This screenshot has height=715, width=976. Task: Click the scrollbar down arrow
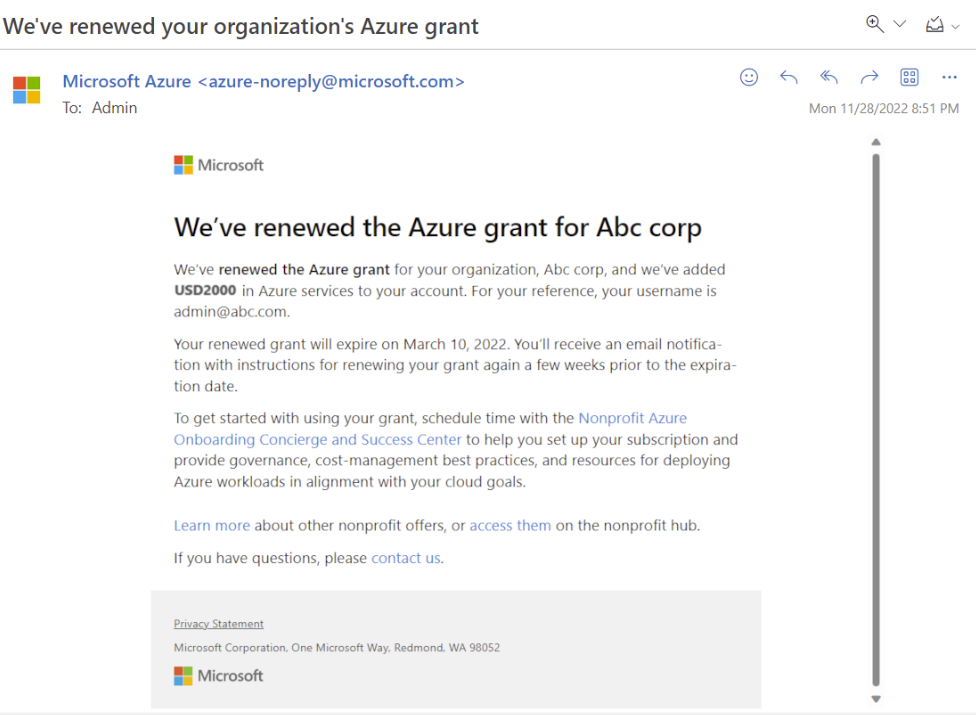point(876,699)
